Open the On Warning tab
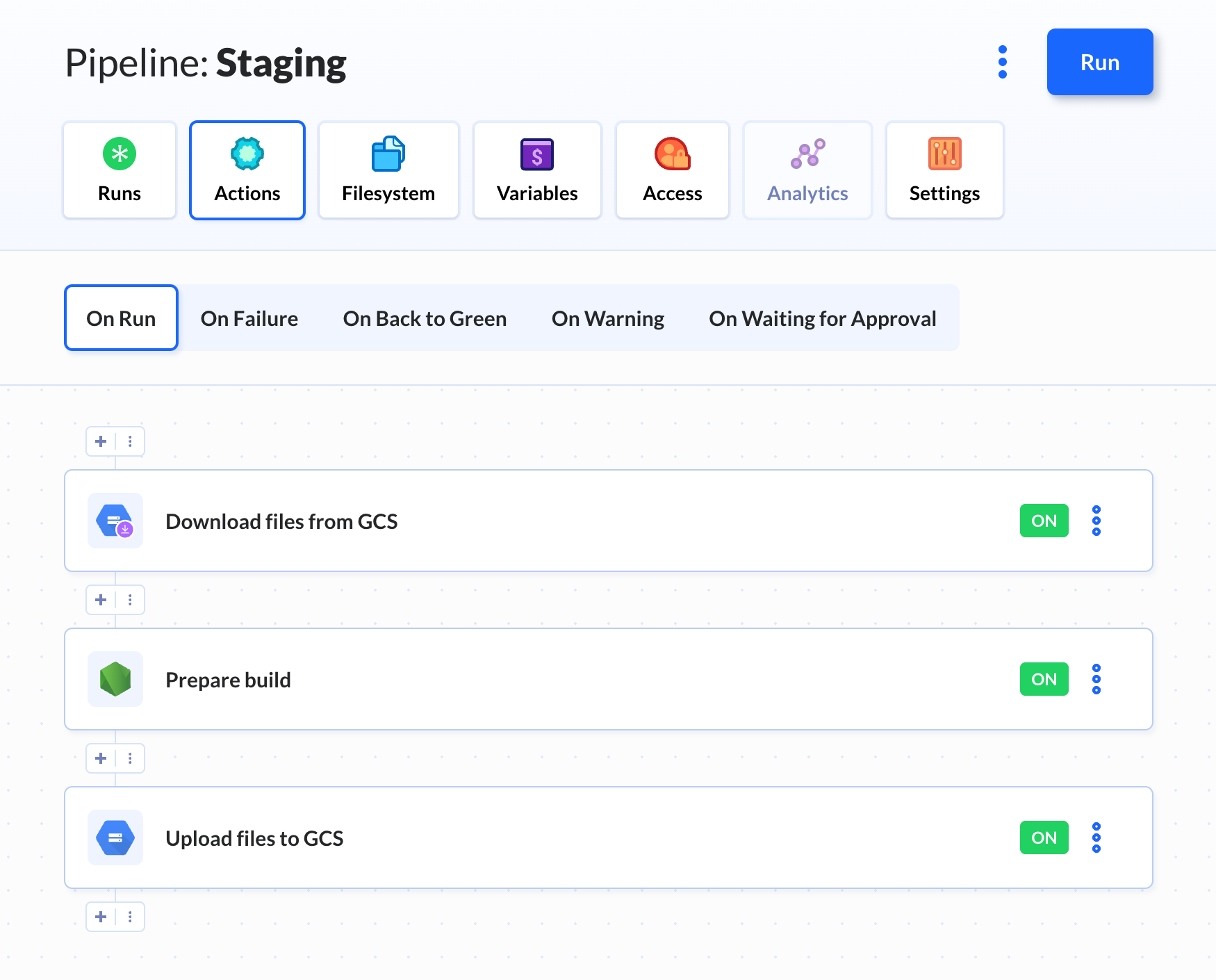This screenshot has height=980, width=1216. [608, 318]
